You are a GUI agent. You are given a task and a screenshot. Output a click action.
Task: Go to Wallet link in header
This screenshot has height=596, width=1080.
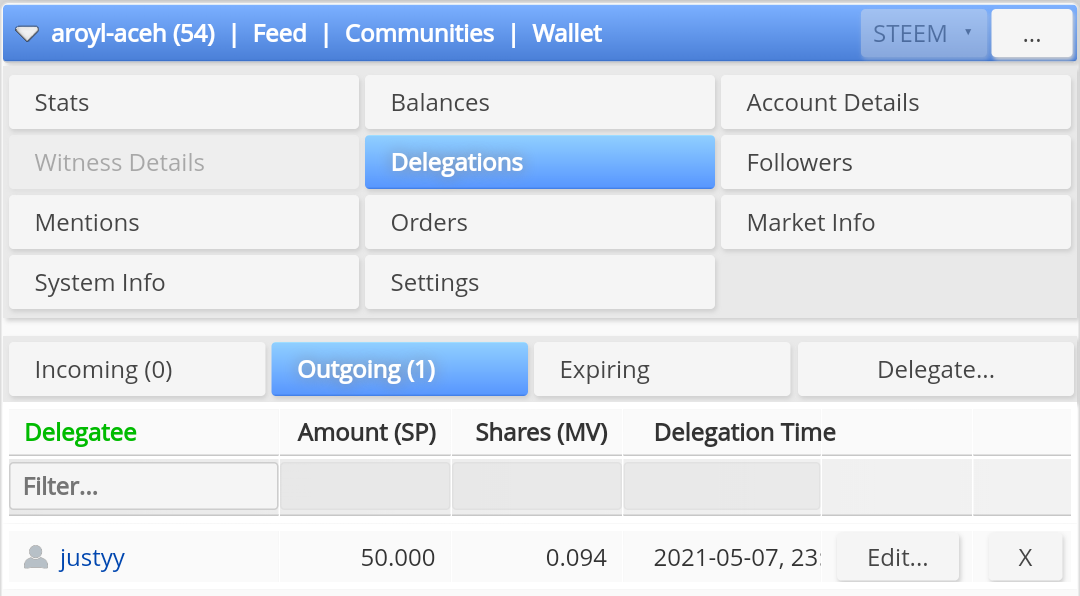[x=567, y=34]
